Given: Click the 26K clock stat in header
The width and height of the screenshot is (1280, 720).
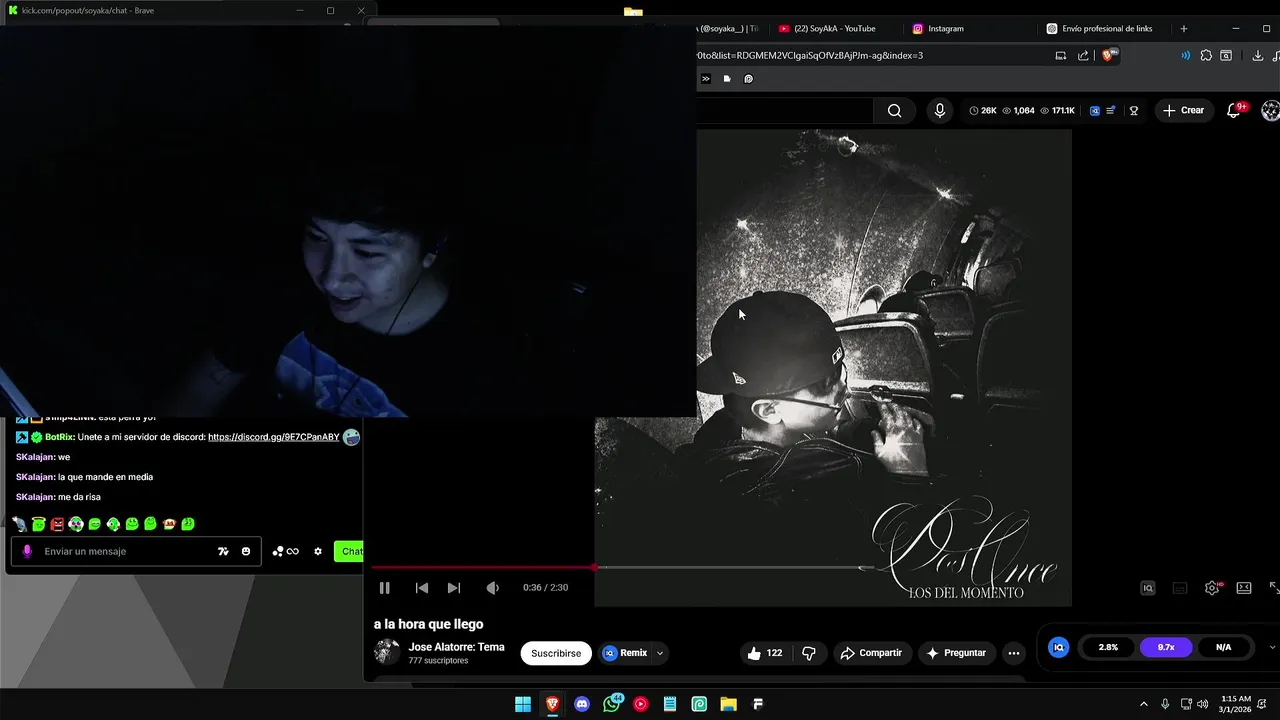Looking at the screenshot, I should [983, 111].
